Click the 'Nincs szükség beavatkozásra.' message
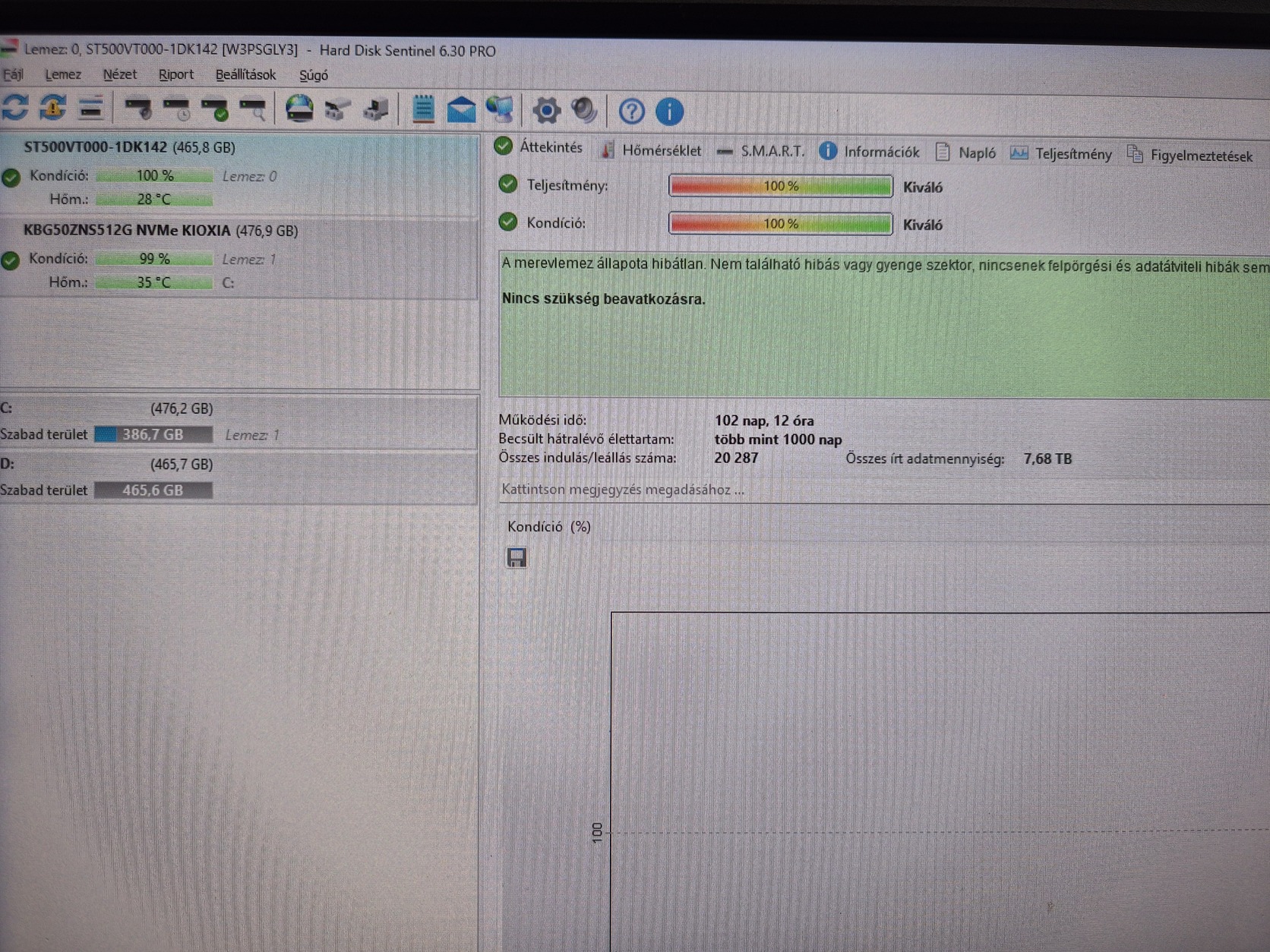The width and height of the screenshot is (1270, 952). [604, 299]
